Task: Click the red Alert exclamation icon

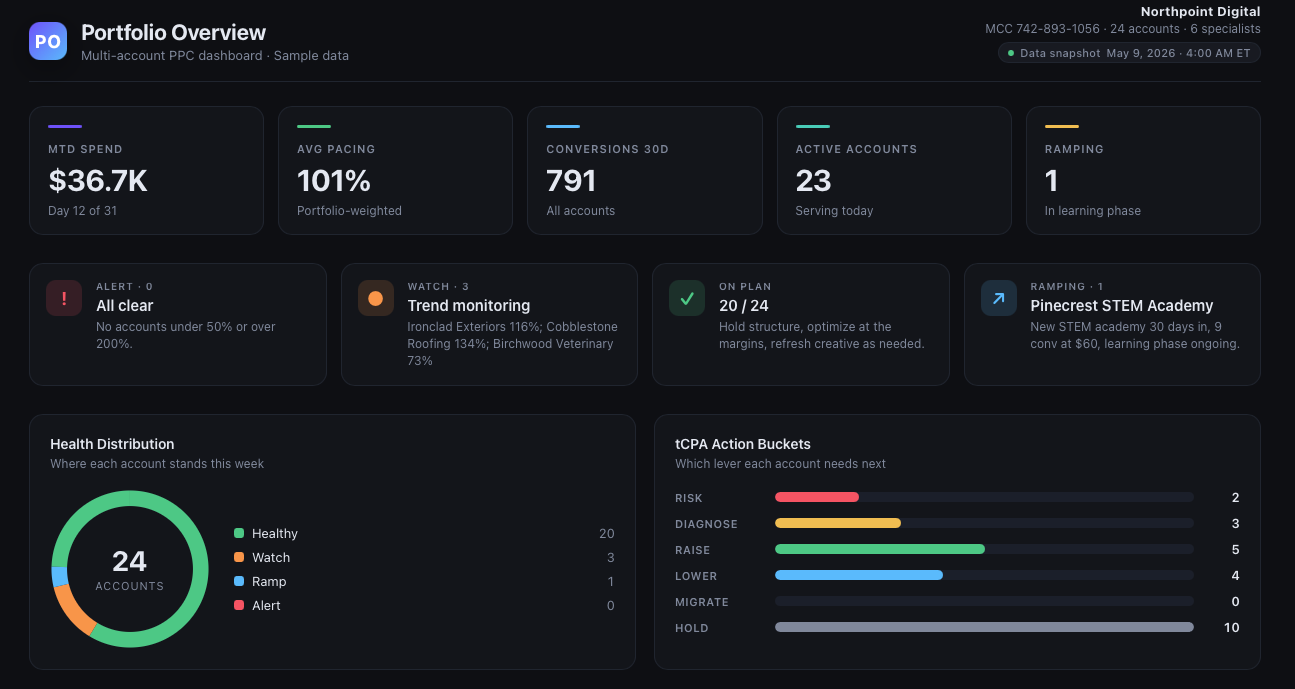Action: pos(64,298)
